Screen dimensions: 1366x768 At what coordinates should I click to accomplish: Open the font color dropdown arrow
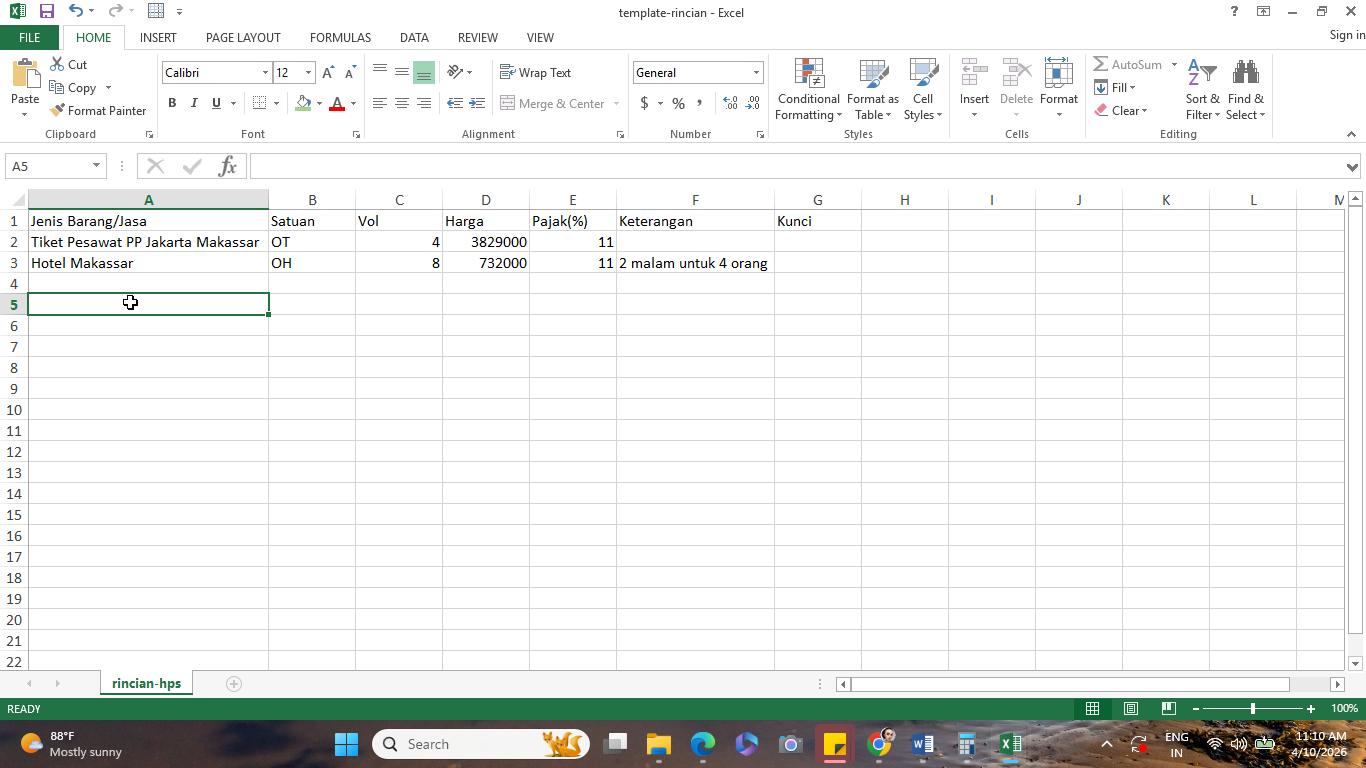click(x=353, y=103)
